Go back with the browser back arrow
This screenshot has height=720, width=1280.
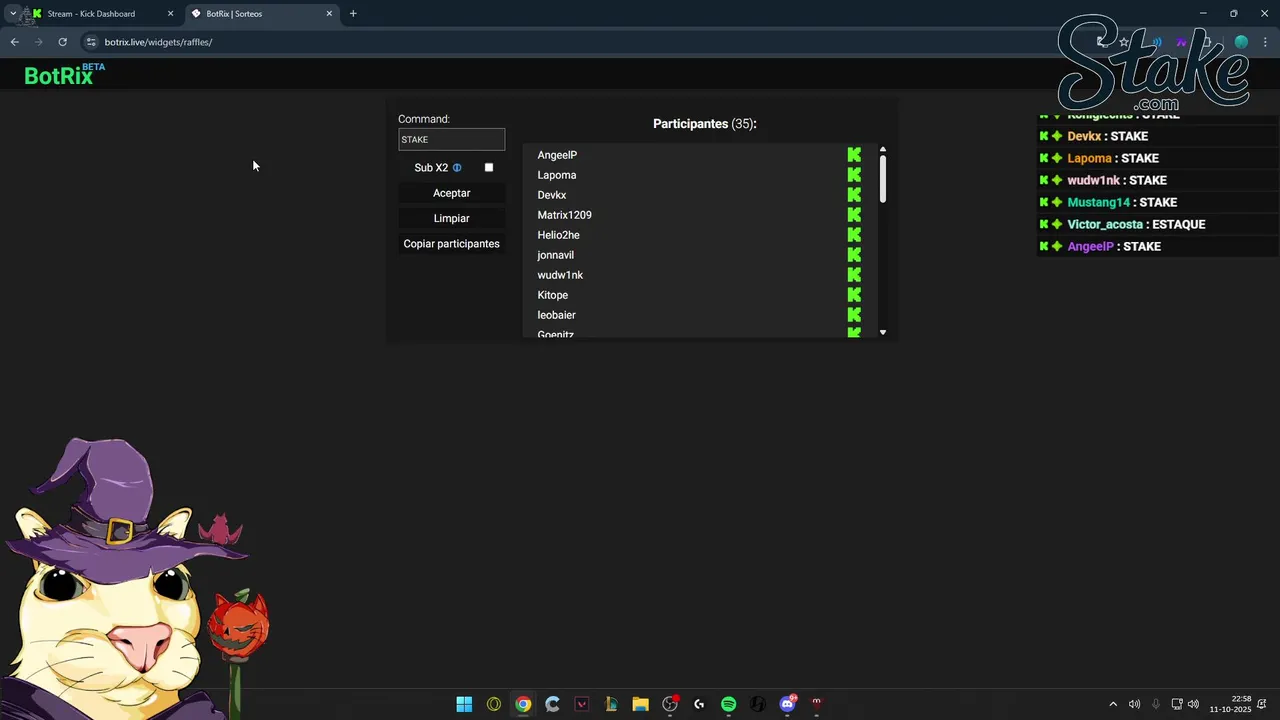[14, 42]
